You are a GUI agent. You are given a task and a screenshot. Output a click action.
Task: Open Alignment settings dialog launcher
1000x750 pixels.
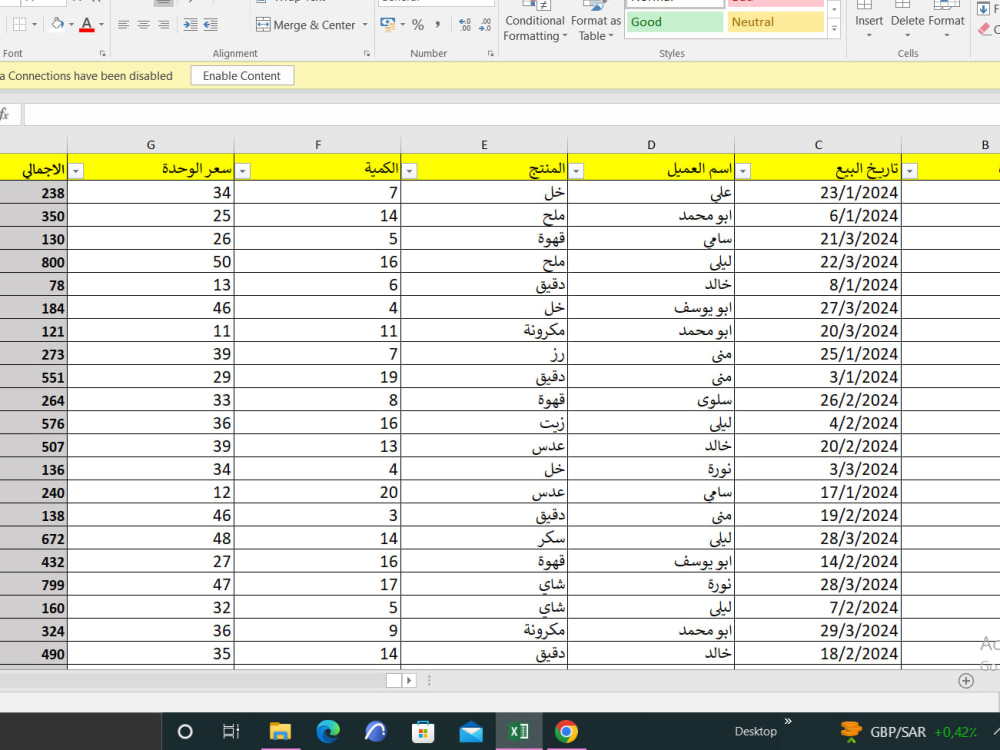tap(367, 54)
